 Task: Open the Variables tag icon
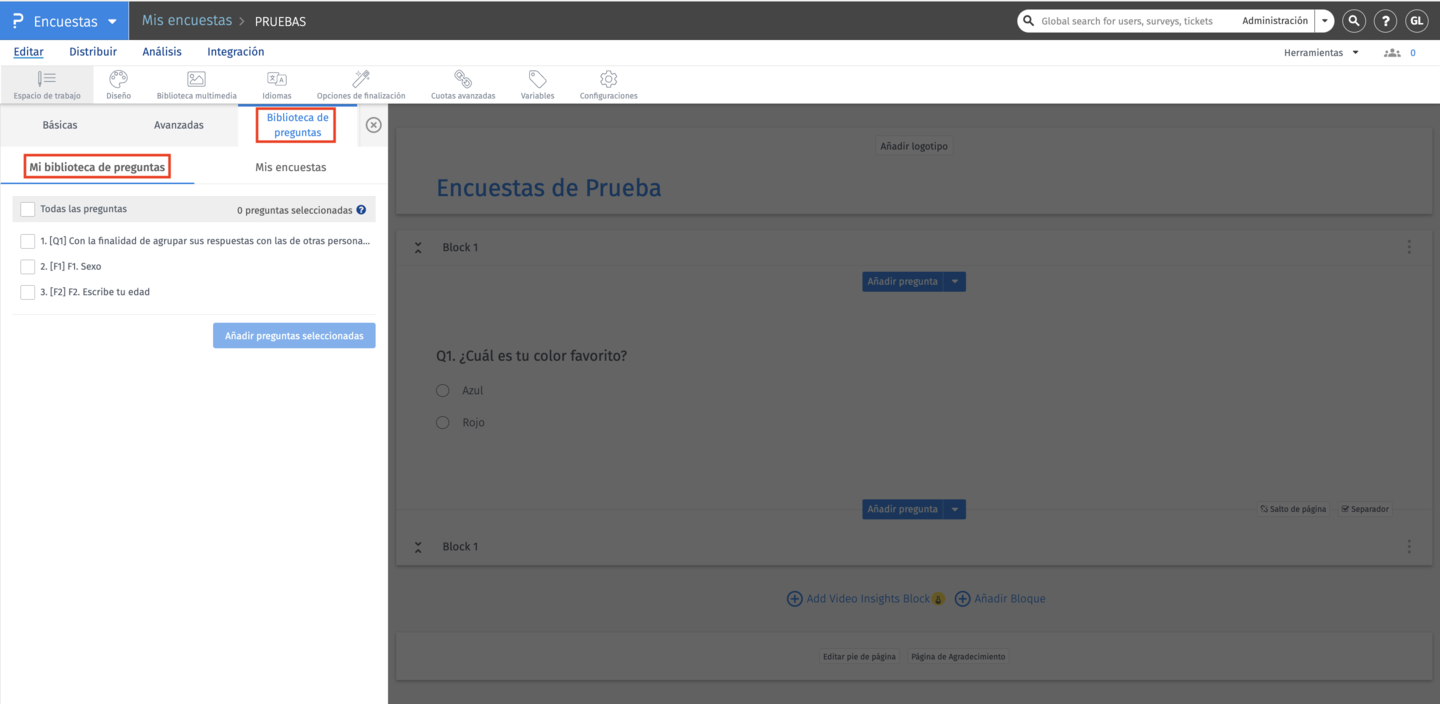pos(537,78)
